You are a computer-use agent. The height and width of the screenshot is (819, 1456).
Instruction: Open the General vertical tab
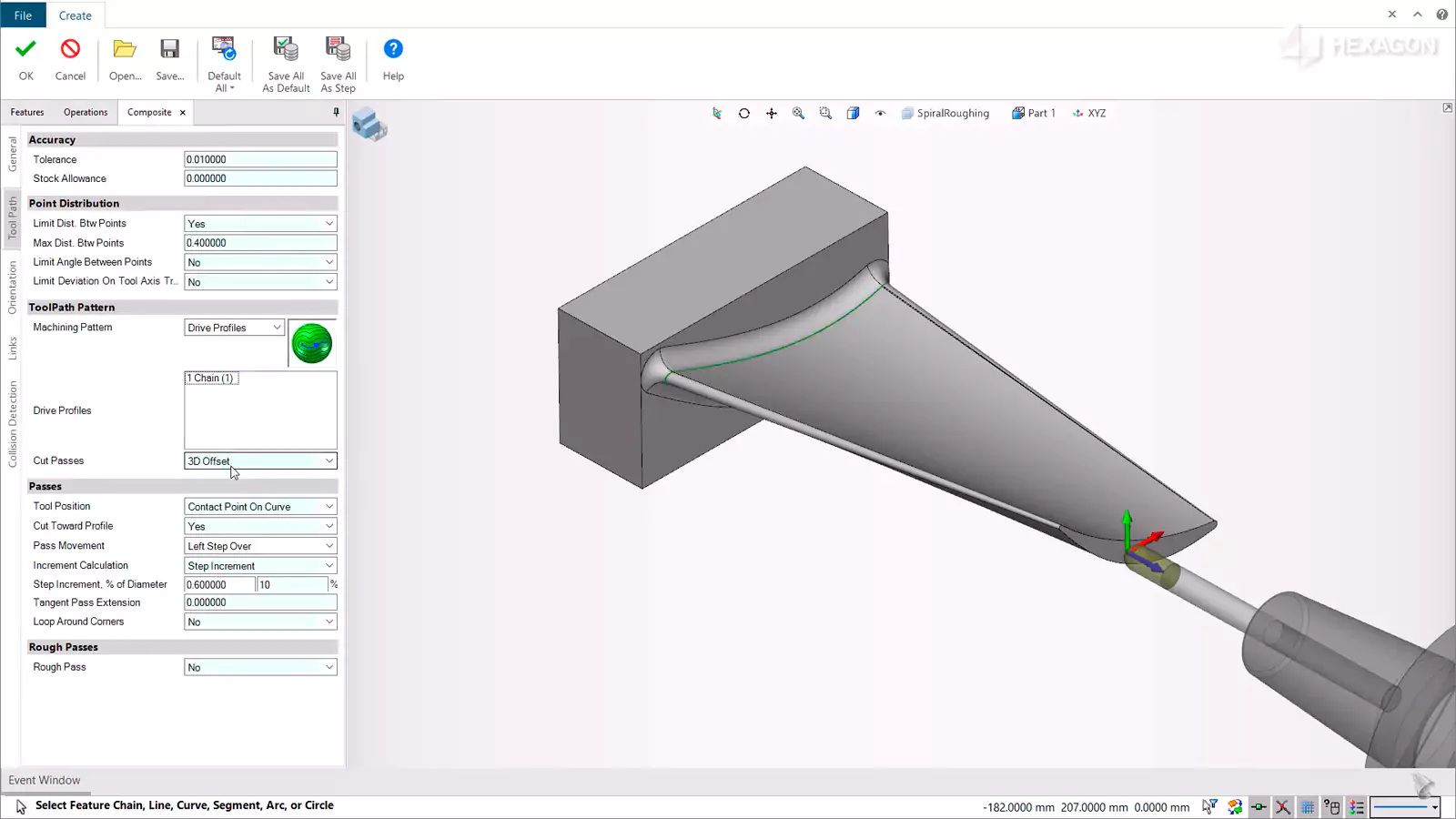tap(13, 154)
